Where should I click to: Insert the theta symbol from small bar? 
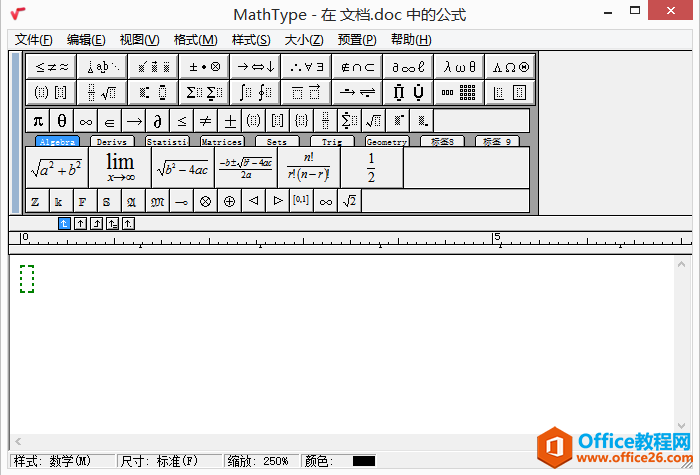point(62,121)
